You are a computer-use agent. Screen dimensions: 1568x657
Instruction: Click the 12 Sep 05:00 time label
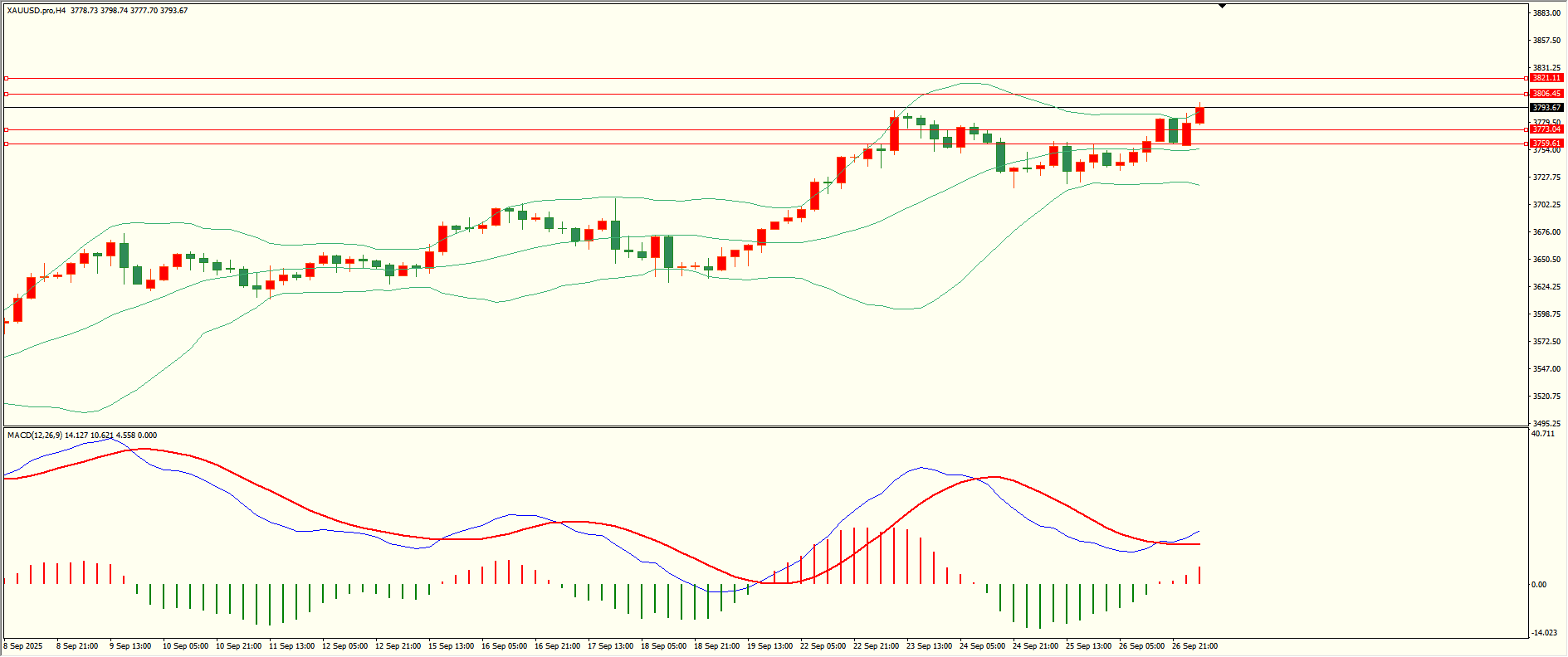(345, 646)
